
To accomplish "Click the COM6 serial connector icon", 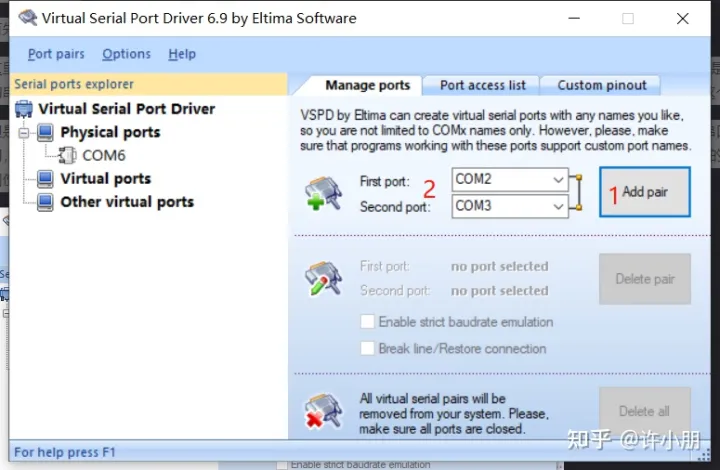I will pos(68,156).
